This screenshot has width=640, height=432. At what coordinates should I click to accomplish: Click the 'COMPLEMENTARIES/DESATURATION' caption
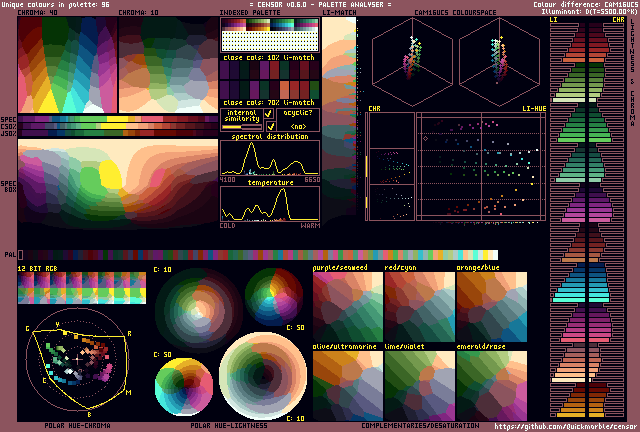(420, 425)
